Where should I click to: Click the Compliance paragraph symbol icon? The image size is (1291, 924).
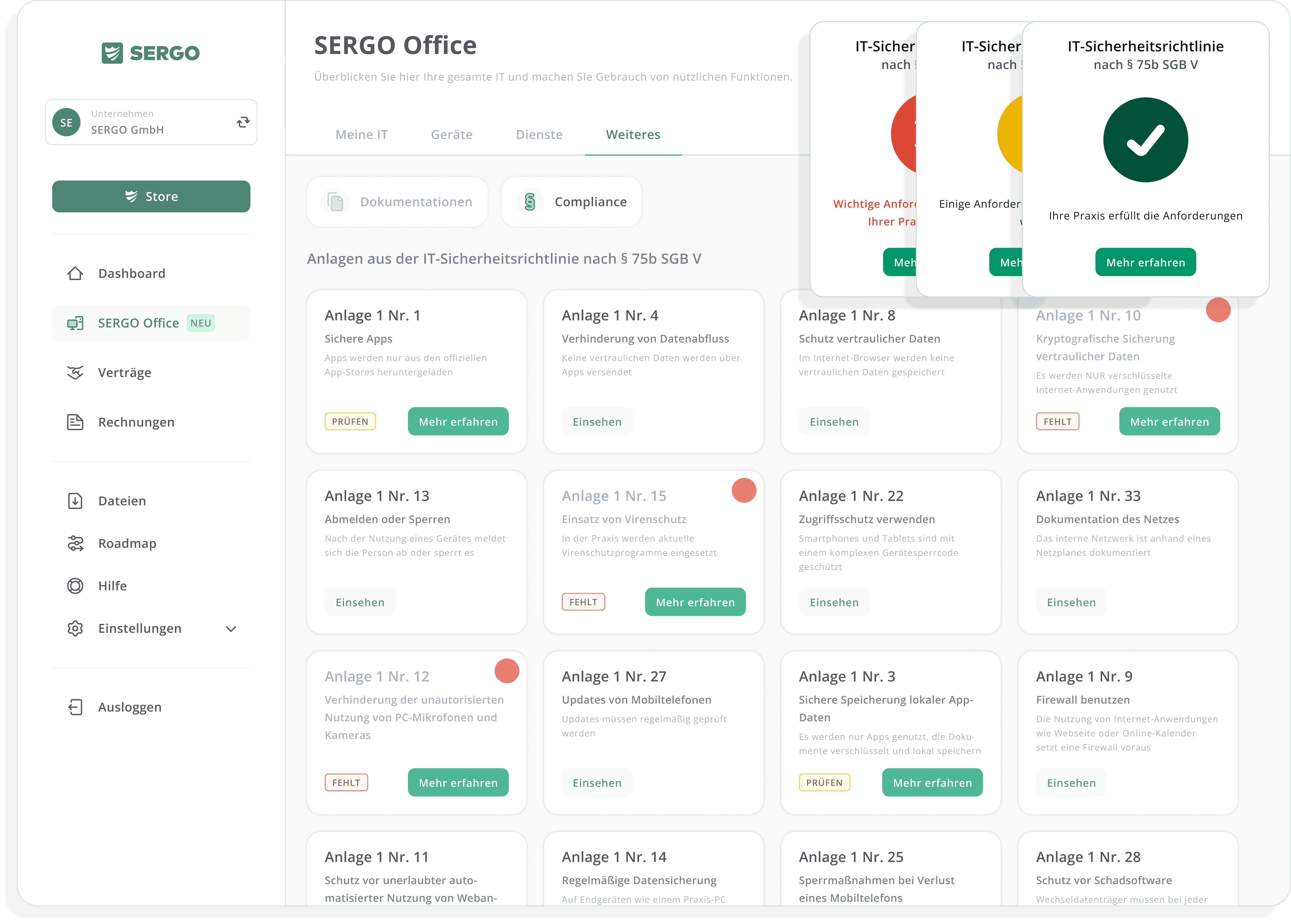pyautogui.click(x=530, y=202)
